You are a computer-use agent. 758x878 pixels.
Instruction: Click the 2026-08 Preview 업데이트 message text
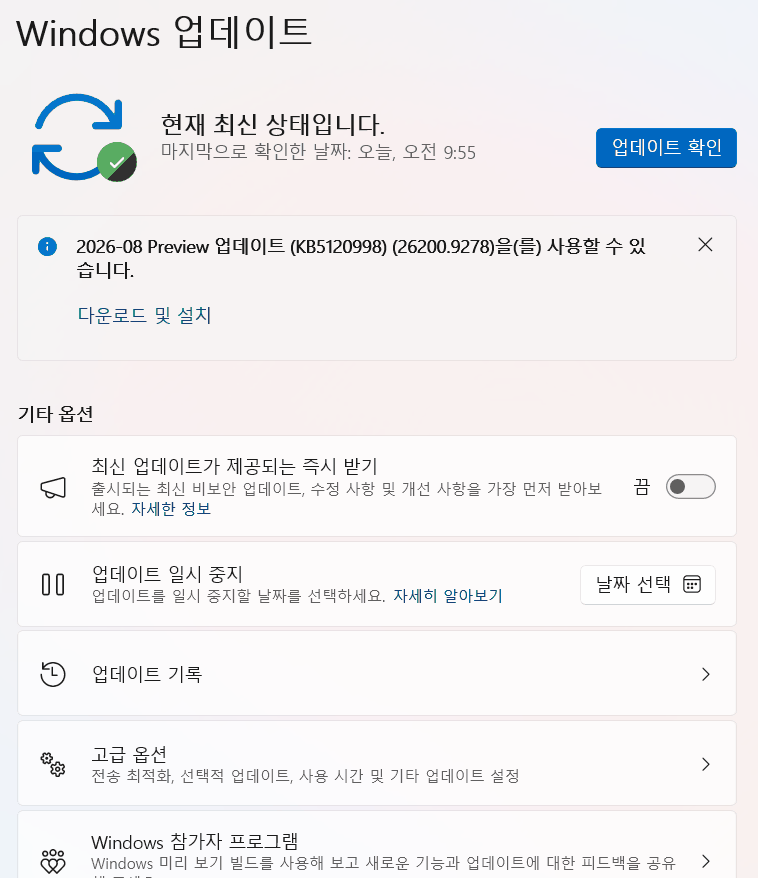point(361,258)
